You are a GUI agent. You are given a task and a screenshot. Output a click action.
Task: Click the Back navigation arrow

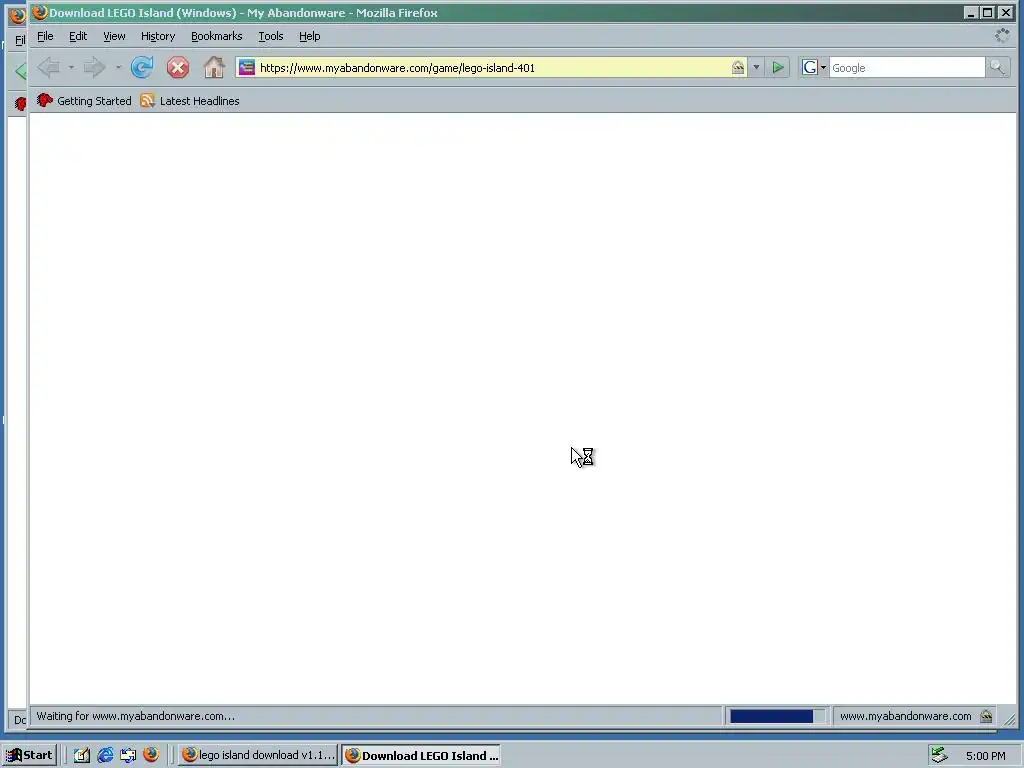coord(49,67)
